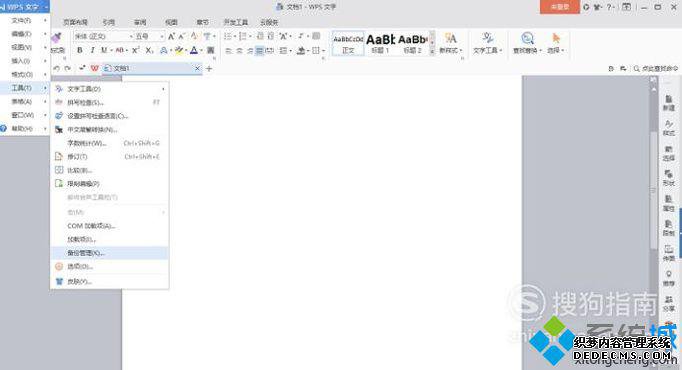Click the Decrease font size icon
Viewport: 682px width, 370px height.
pos(182,37)
